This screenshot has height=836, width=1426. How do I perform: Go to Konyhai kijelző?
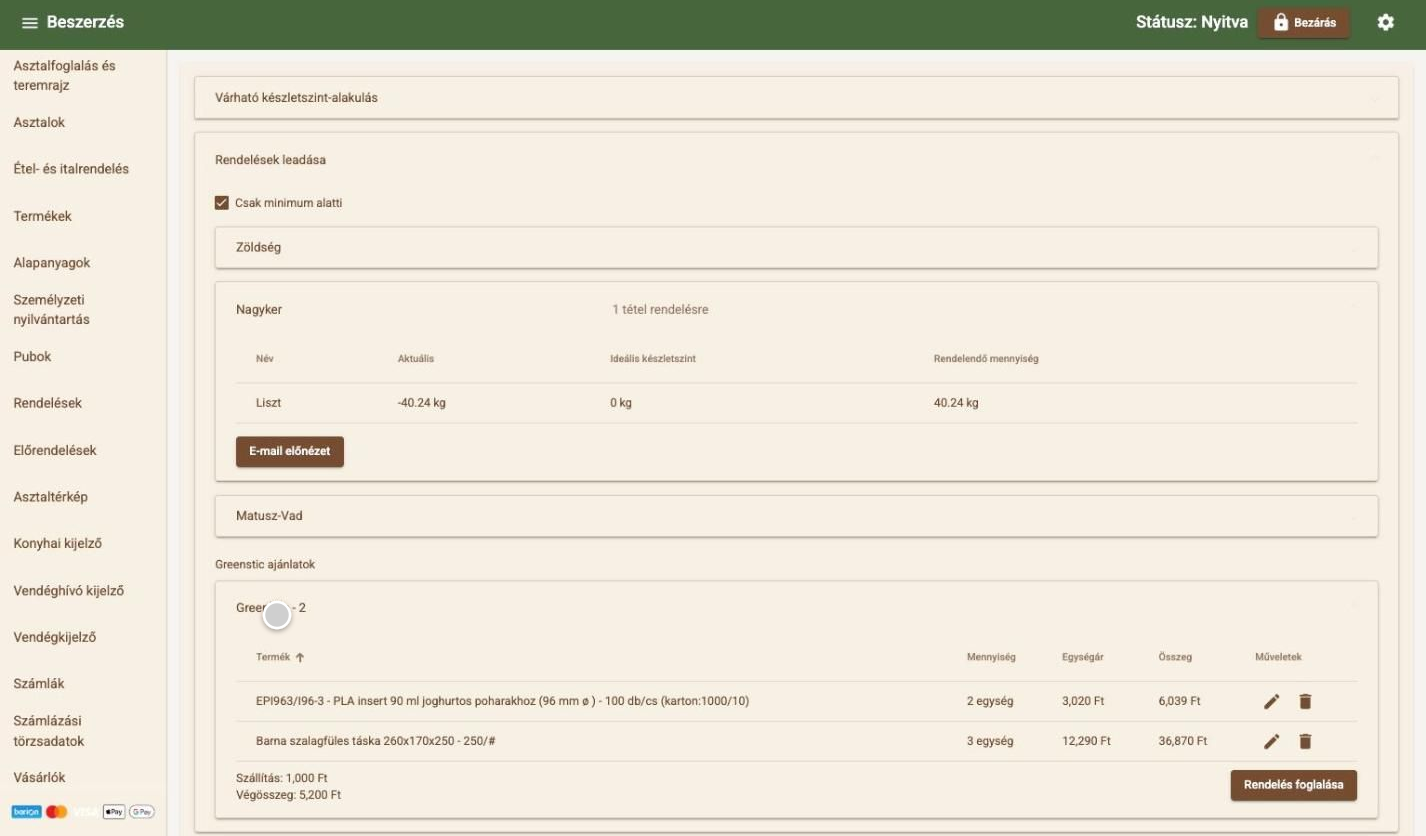click(x=58, y=544)
